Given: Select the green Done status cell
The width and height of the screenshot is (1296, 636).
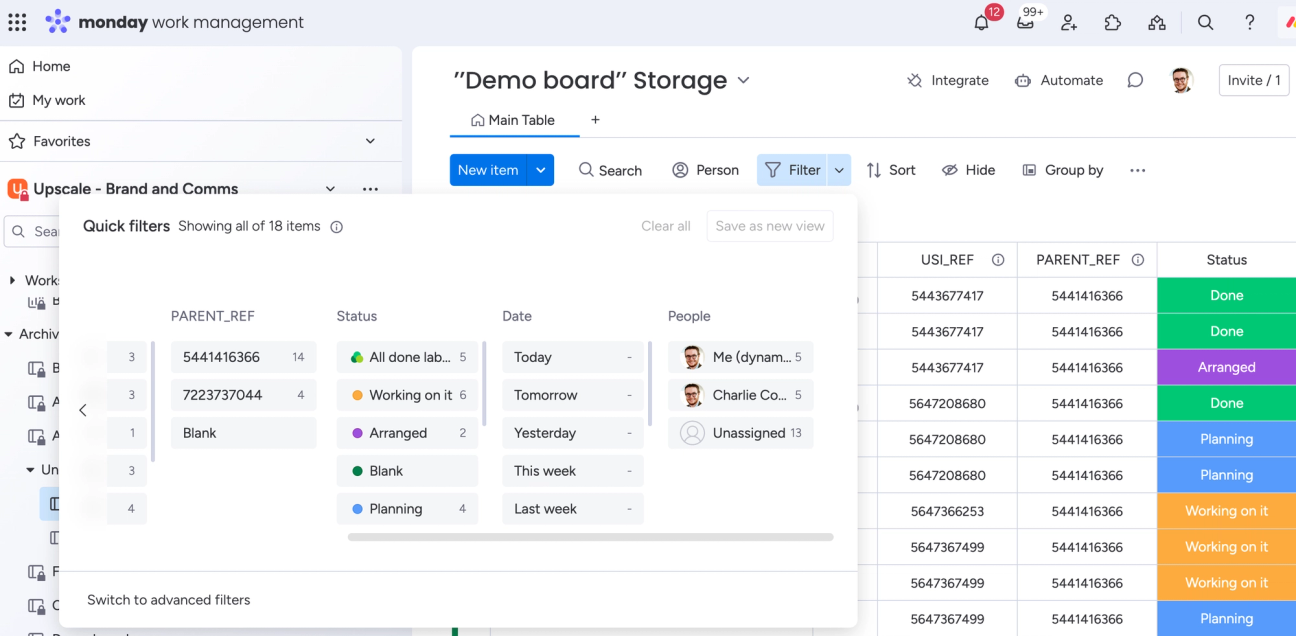Looking at the screenshot, I should (x=1225, y=295).
